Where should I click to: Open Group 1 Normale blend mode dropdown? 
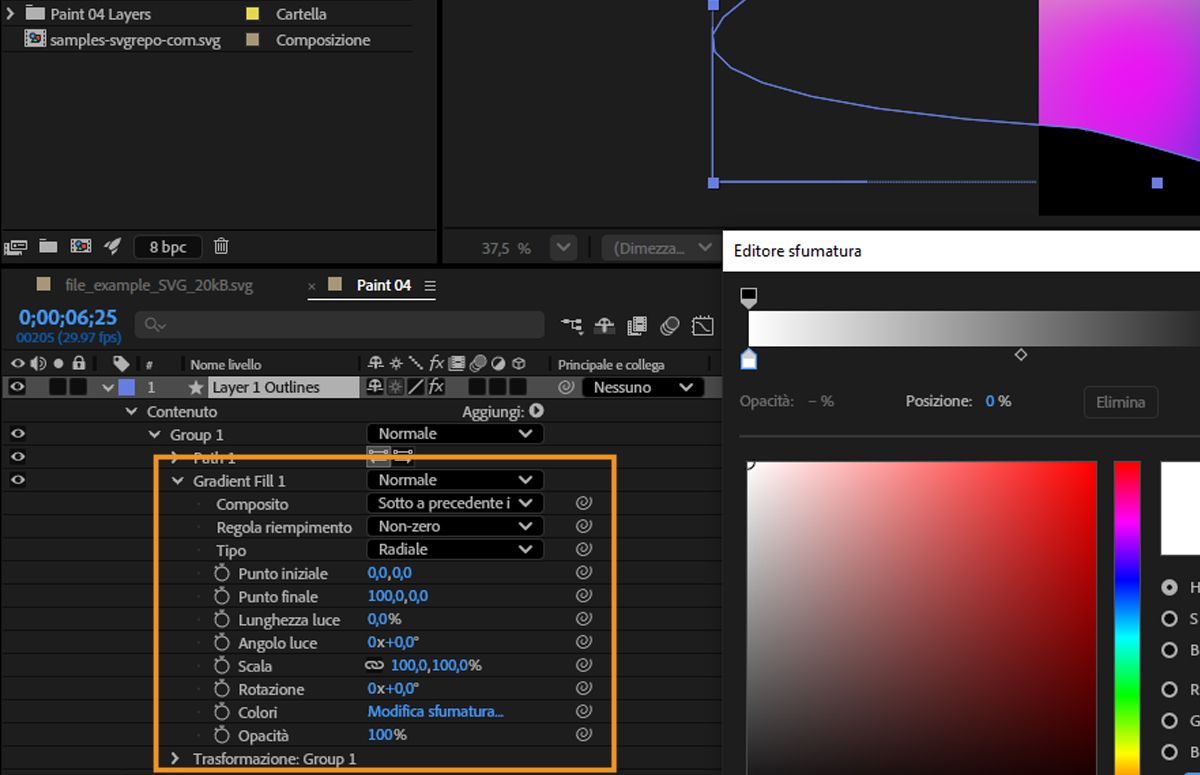pyautogui.click(x=455, y=434)
